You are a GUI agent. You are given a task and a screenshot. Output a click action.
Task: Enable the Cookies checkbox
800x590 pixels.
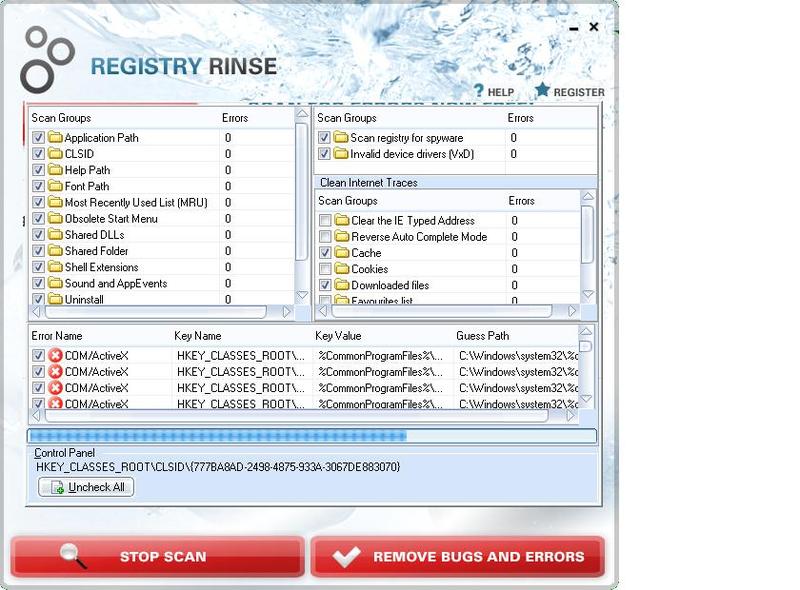(325, 269)
